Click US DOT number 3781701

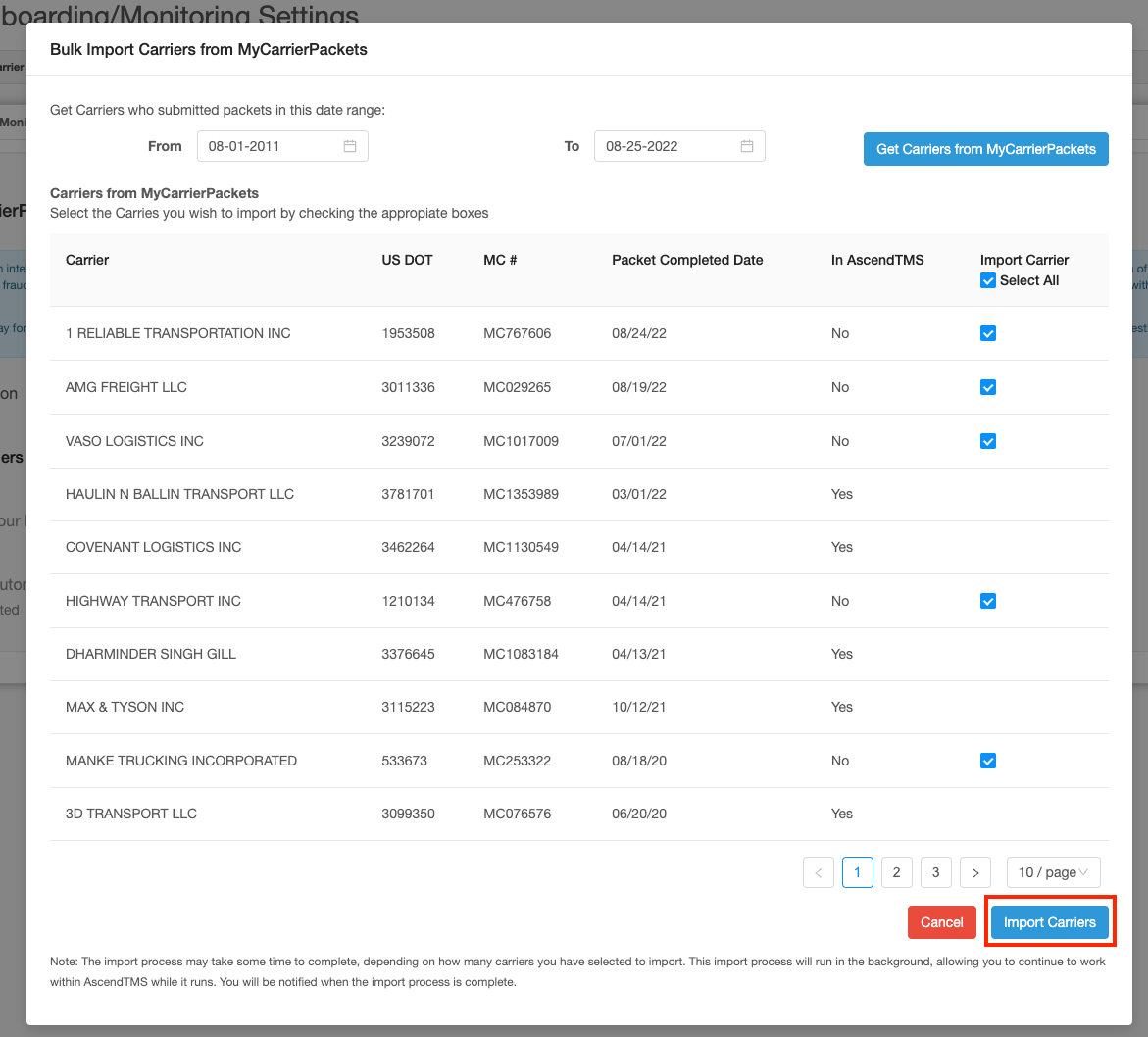point(408,495)
